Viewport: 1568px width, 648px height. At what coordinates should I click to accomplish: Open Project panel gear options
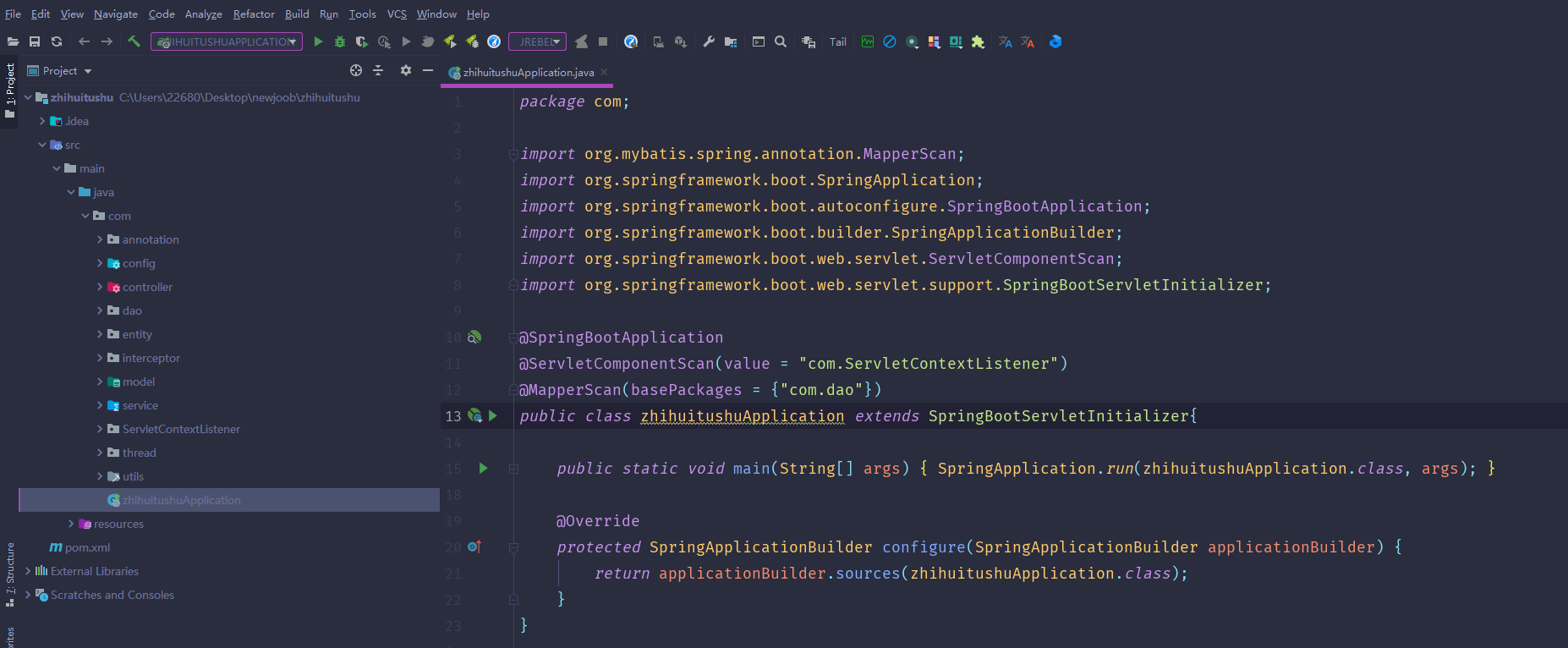(x=406, y=70)
